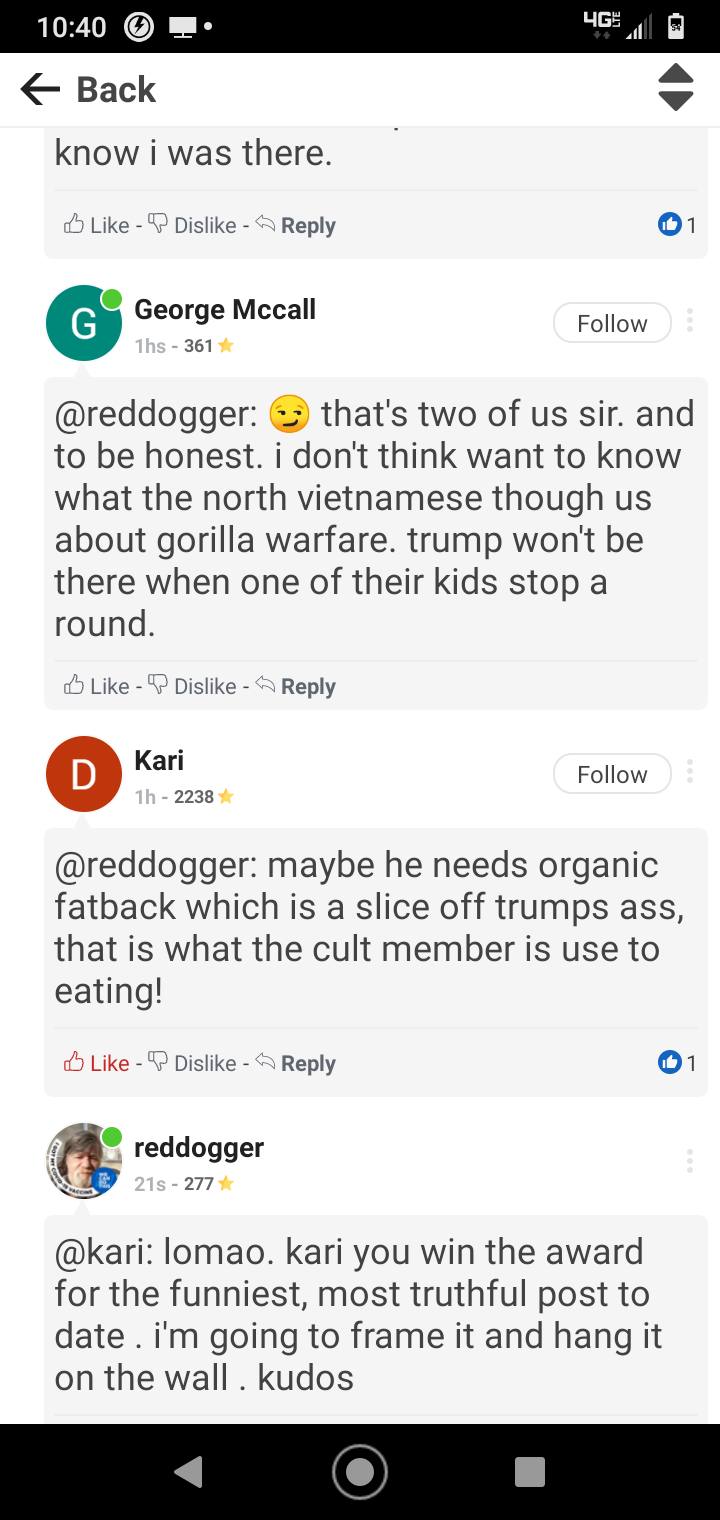Screen dimensions: 720x1520
Task: Follow Kari
Action: [612, 774]
